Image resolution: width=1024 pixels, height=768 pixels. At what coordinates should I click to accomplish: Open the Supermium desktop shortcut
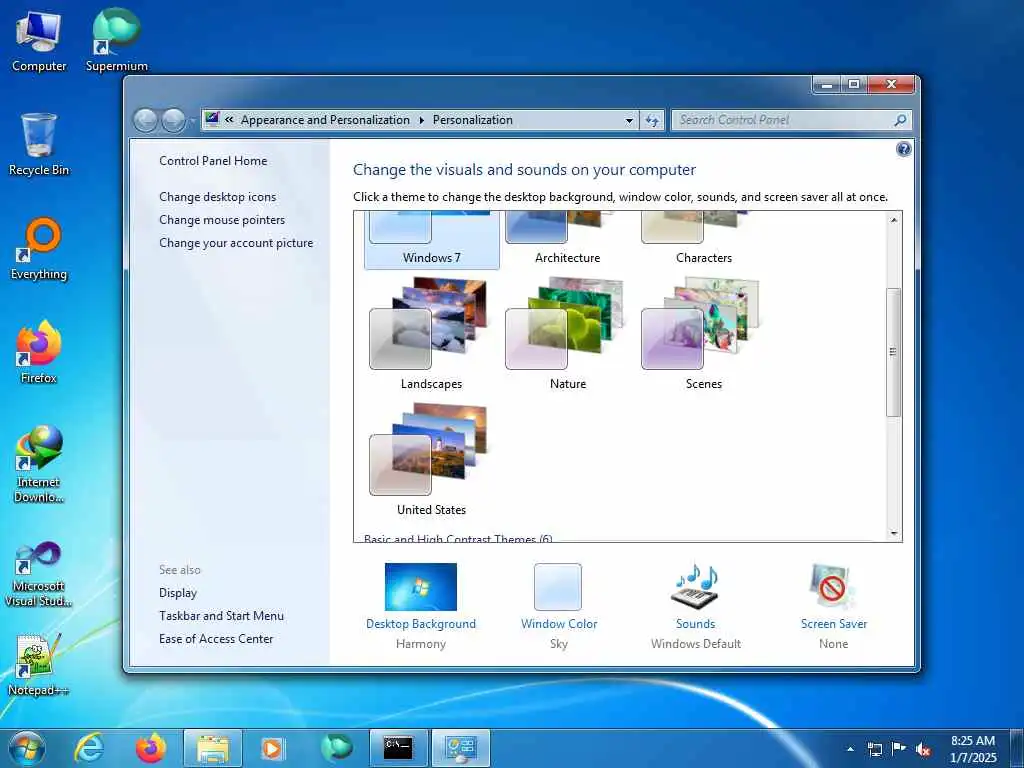(x=116, y=40)
